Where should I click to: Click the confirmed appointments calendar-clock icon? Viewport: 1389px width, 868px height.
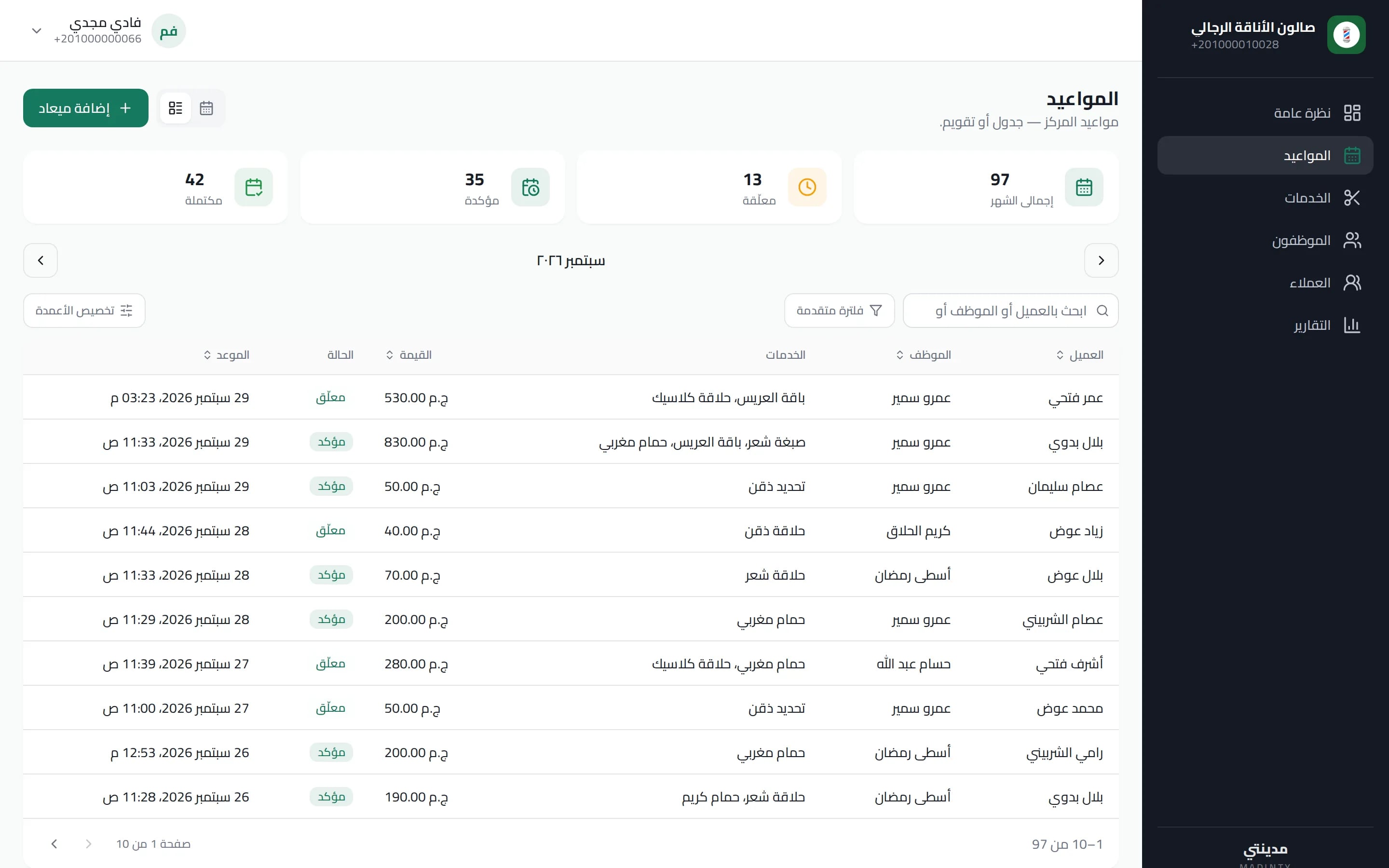click(x=531, y=187)
